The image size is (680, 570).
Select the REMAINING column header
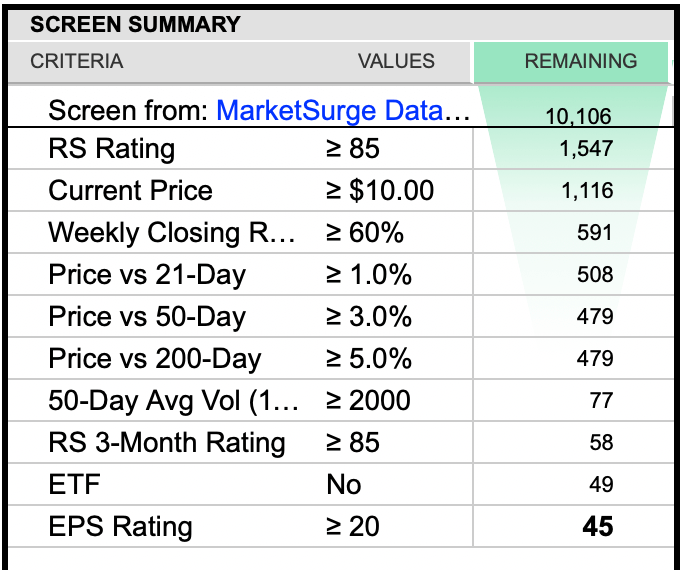coord(580,61)
